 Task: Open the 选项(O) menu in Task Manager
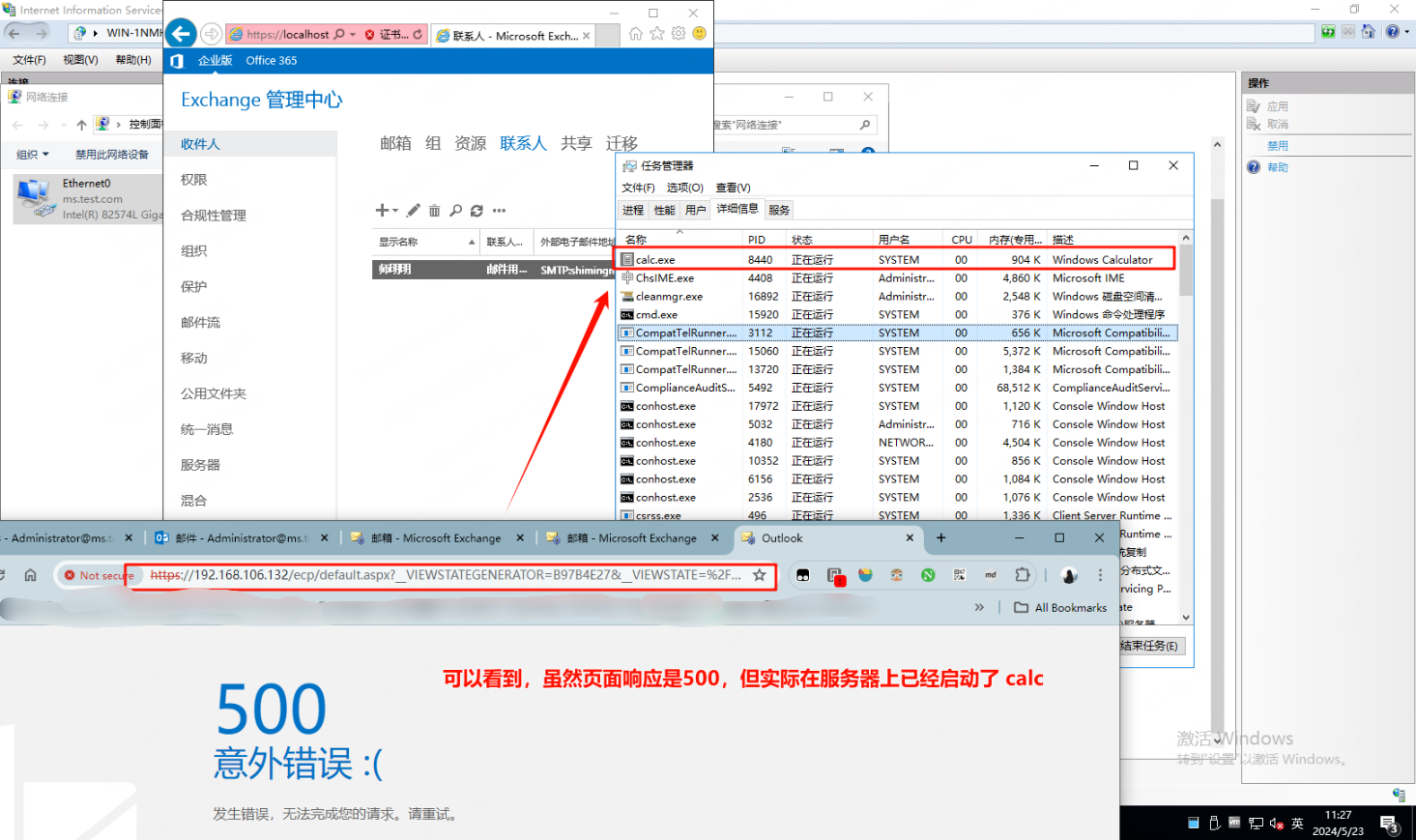point(684,188)
